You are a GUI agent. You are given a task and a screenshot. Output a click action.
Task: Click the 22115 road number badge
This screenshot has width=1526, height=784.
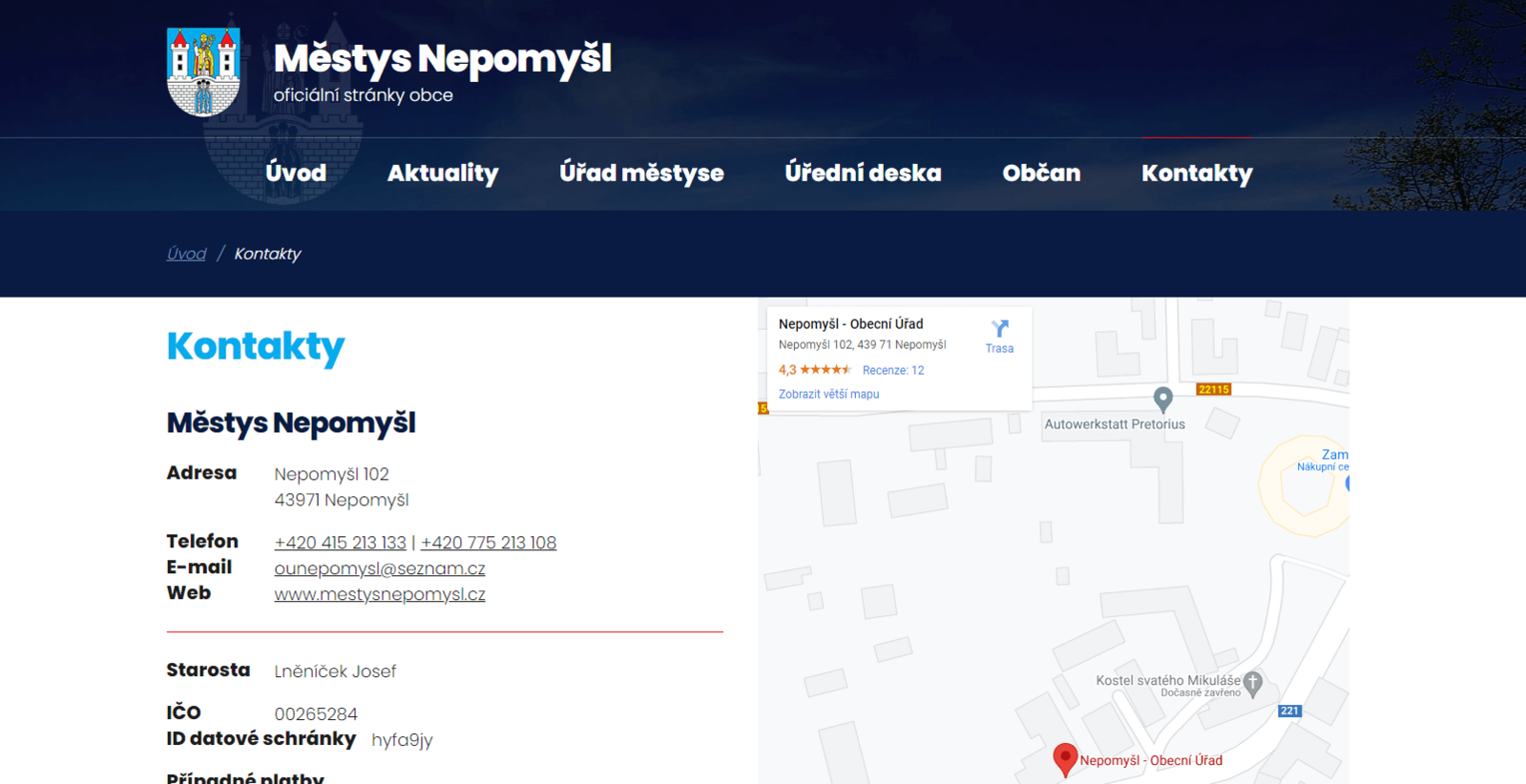(1213, 389)
